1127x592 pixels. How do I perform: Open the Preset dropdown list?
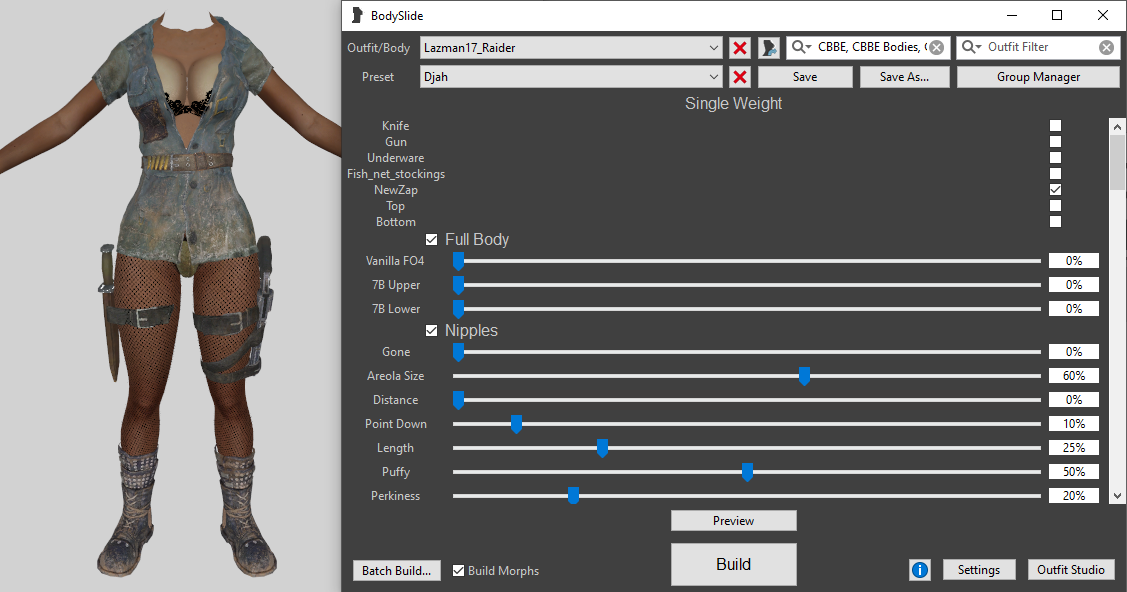[x=571, y=77]
